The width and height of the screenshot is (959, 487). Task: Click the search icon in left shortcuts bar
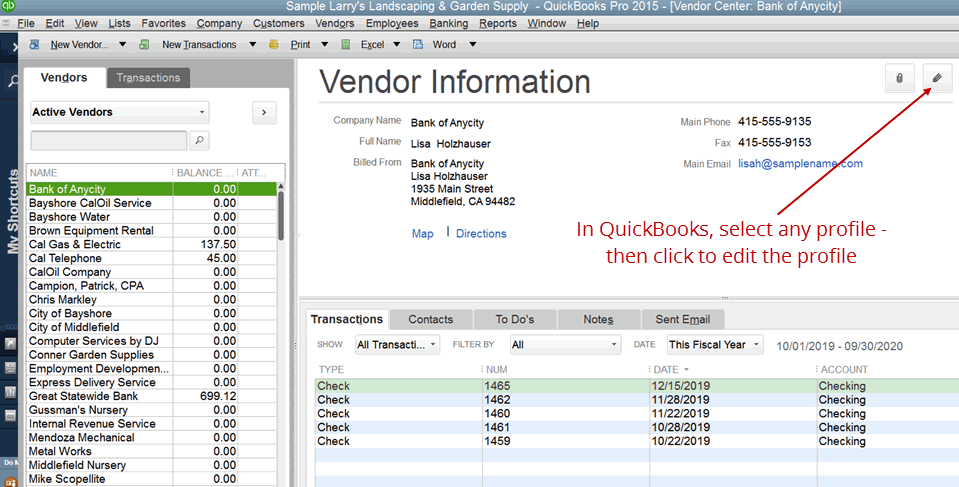point(10,82)
